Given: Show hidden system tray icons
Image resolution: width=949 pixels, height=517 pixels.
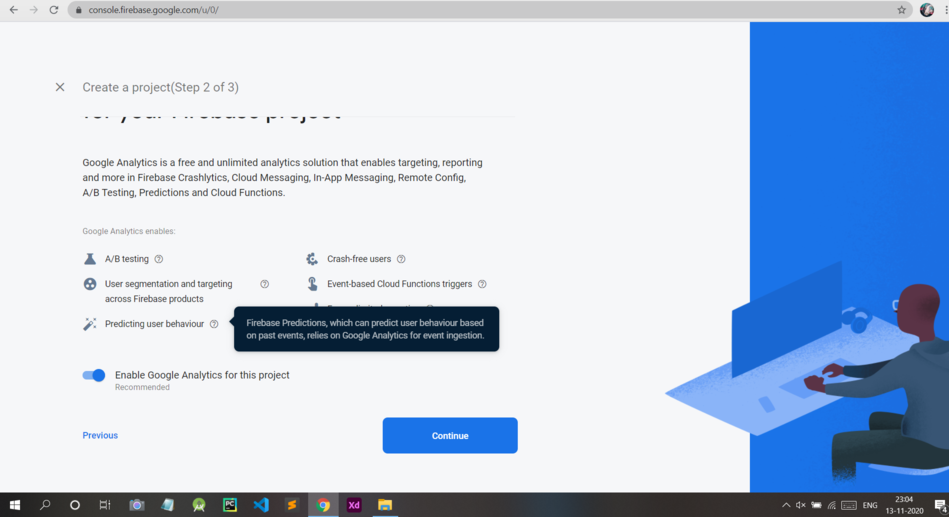Looking at the screenshot, I should point(786,505).
